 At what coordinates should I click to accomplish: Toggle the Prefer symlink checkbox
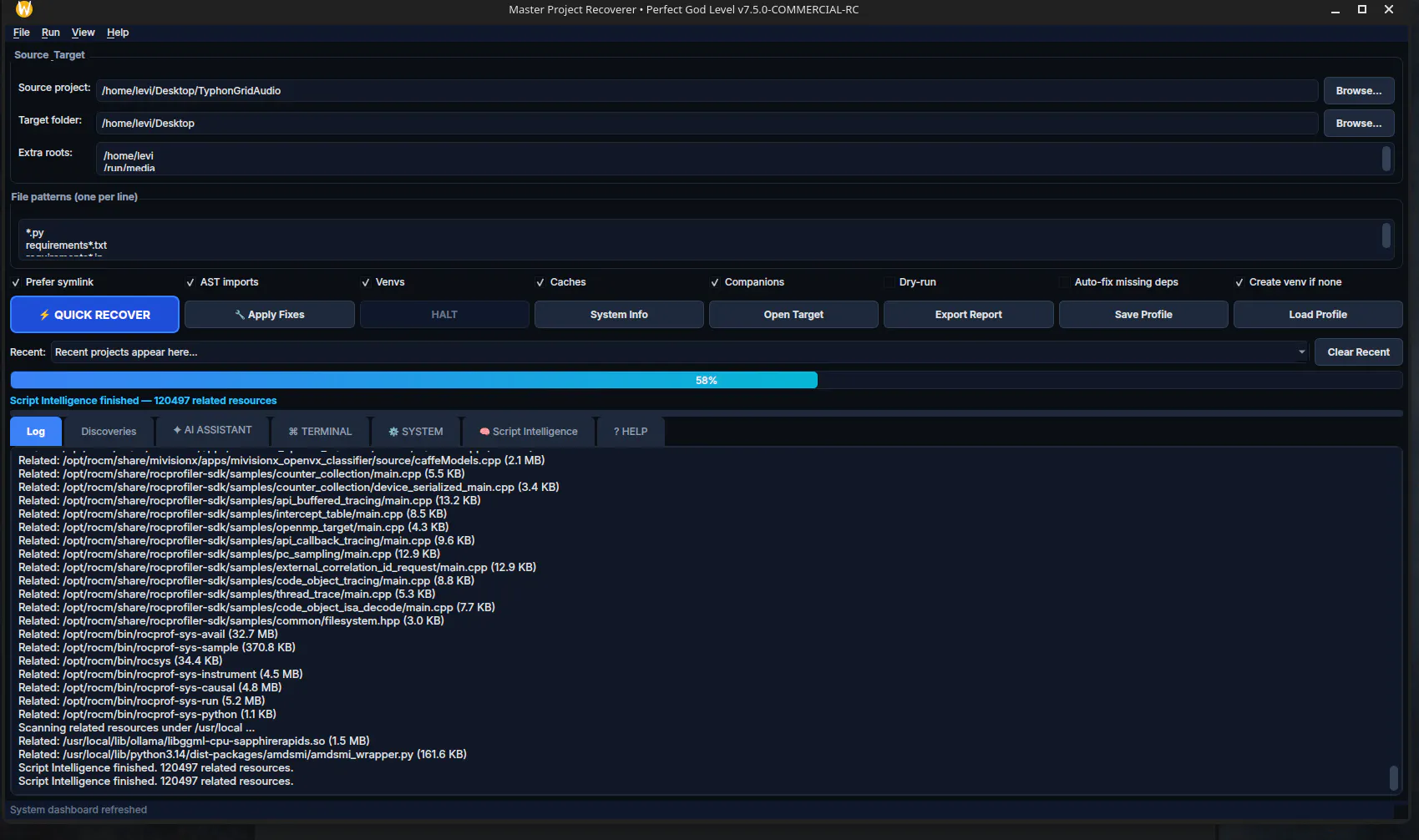point(16,282)
